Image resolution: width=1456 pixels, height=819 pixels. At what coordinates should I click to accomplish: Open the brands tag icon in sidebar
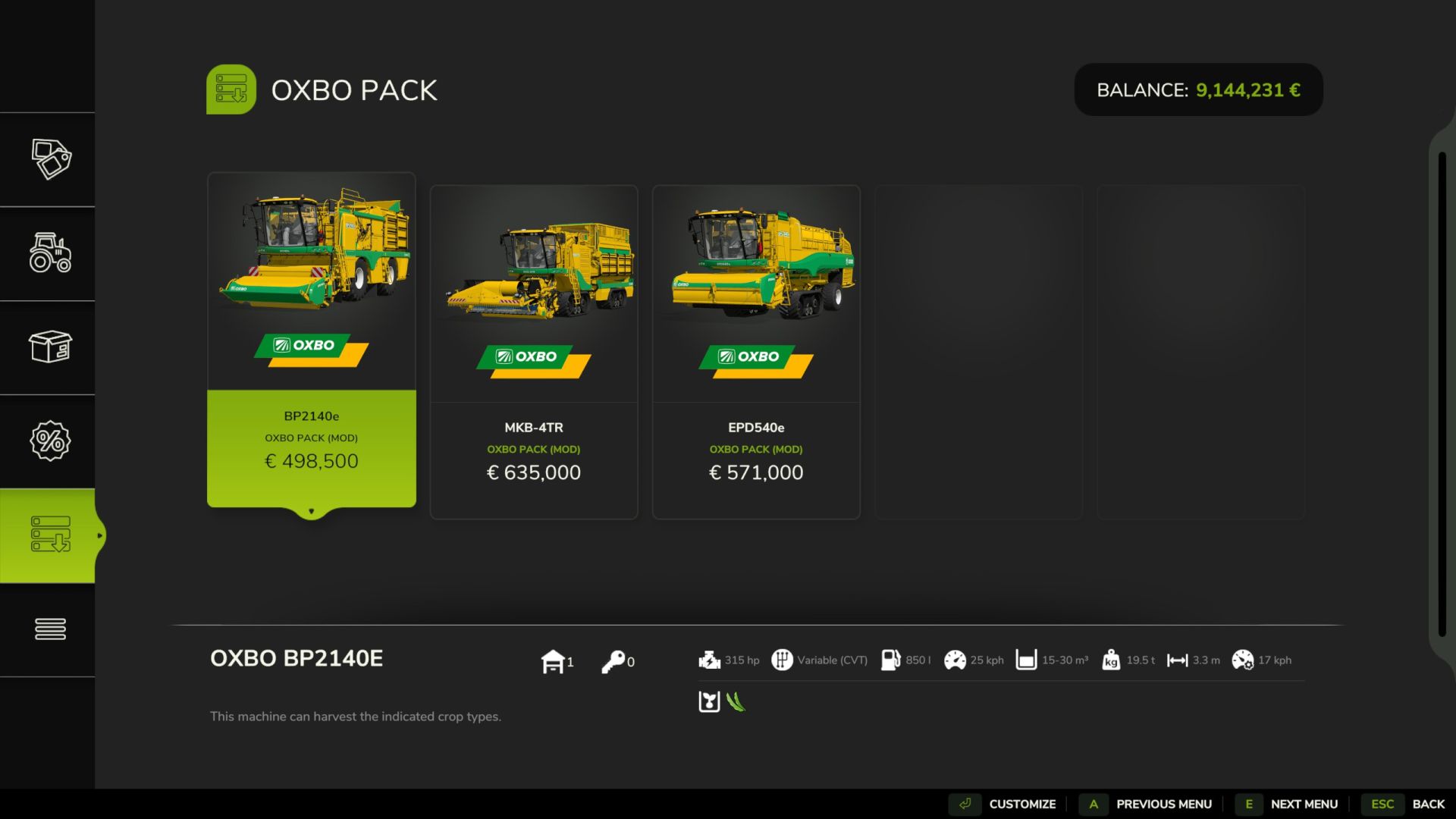50,159
